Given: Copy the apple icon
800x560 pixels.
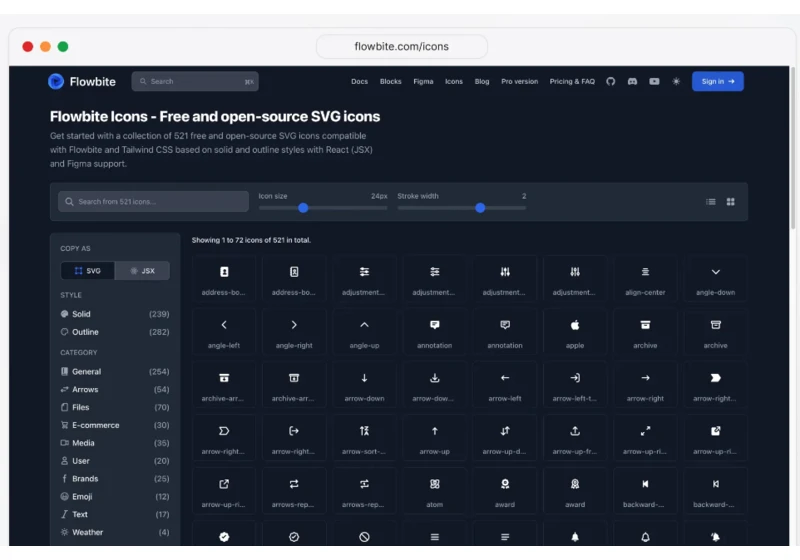Looking at the screenshot, I should coord(575,333).
